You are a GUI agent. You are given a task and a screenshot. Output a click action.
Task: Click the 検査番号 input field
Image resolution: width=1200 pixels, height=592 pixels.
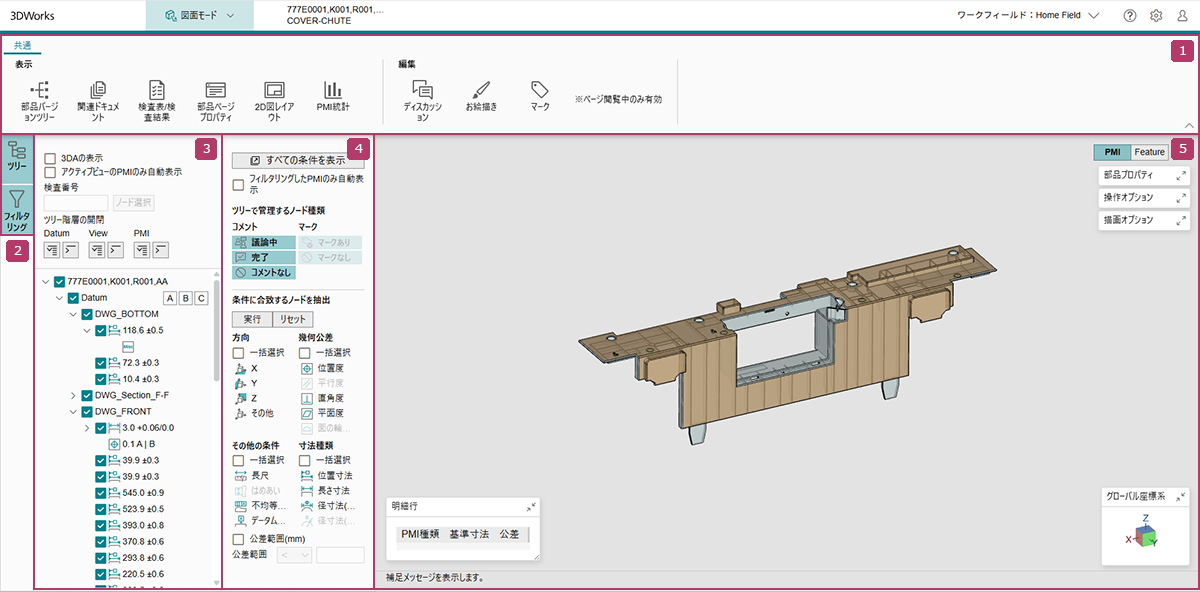(76, 202)
